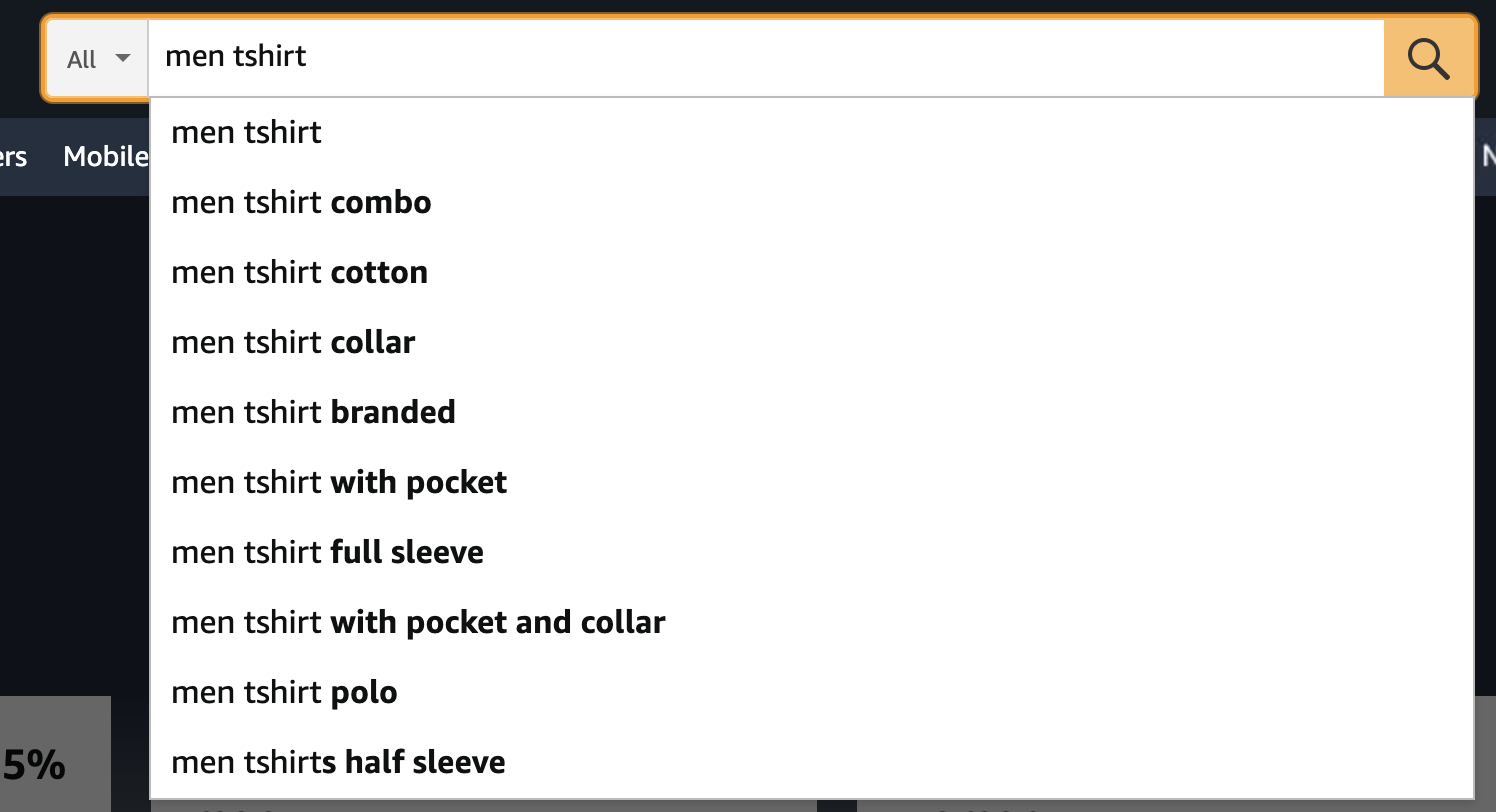The height and width of the screenshot is (812, 1496).
Task: Click the small arrow beside All
Action: 123,58
